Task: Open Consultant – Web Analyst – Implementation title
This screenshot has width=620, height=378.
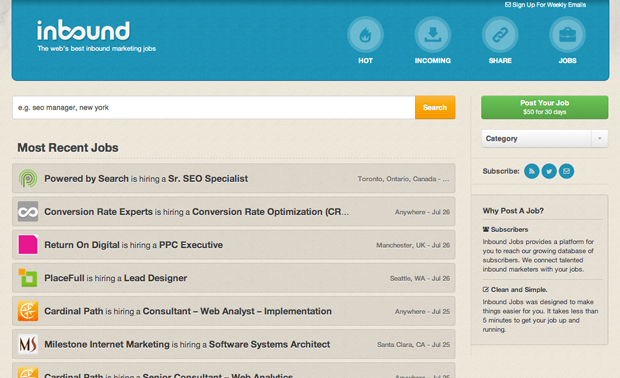Action: (x=237, y=311)
